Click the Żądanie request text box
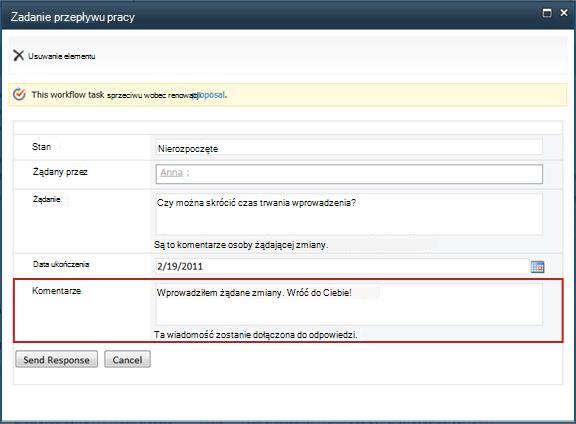The width and height of the screenshot is (576, 424). (x=349, y=214)
